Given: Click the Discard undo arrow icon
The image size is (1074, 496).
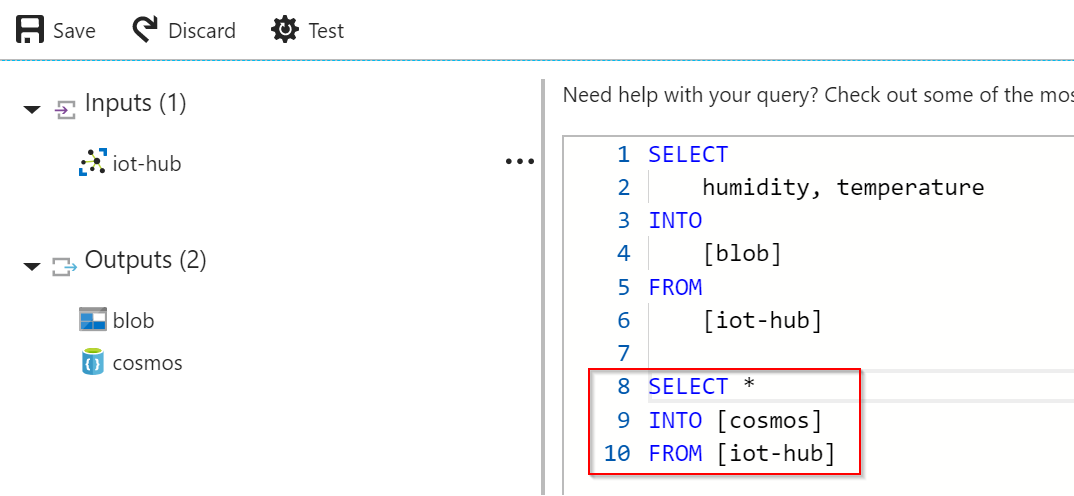Looking at the screenshot, I should (x=145, y=31).
